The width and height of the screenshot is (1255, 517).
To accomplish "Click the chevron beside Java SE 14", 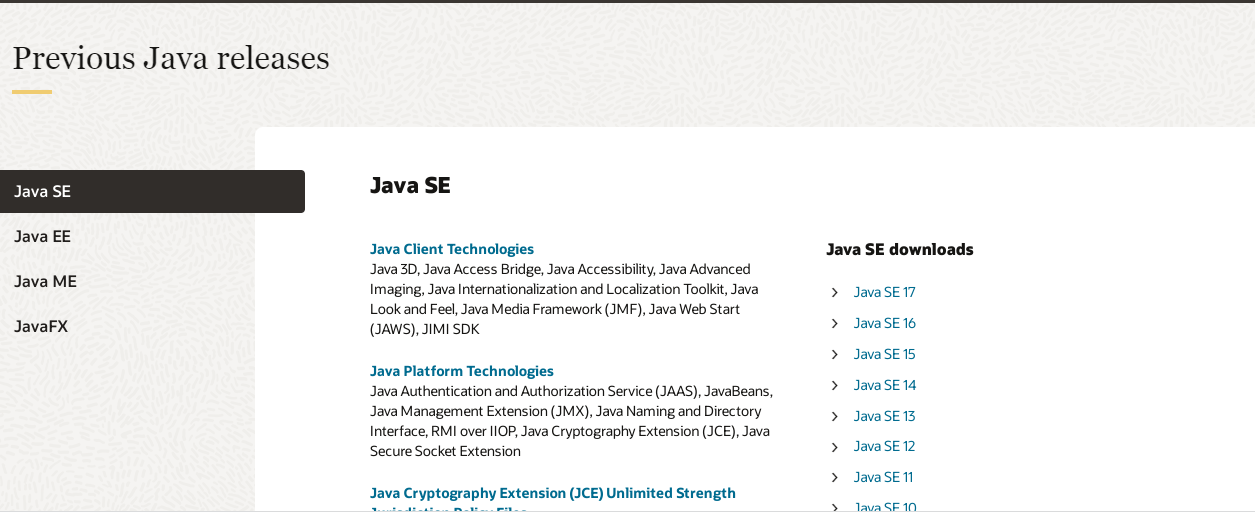I will [x=835, y=385].
